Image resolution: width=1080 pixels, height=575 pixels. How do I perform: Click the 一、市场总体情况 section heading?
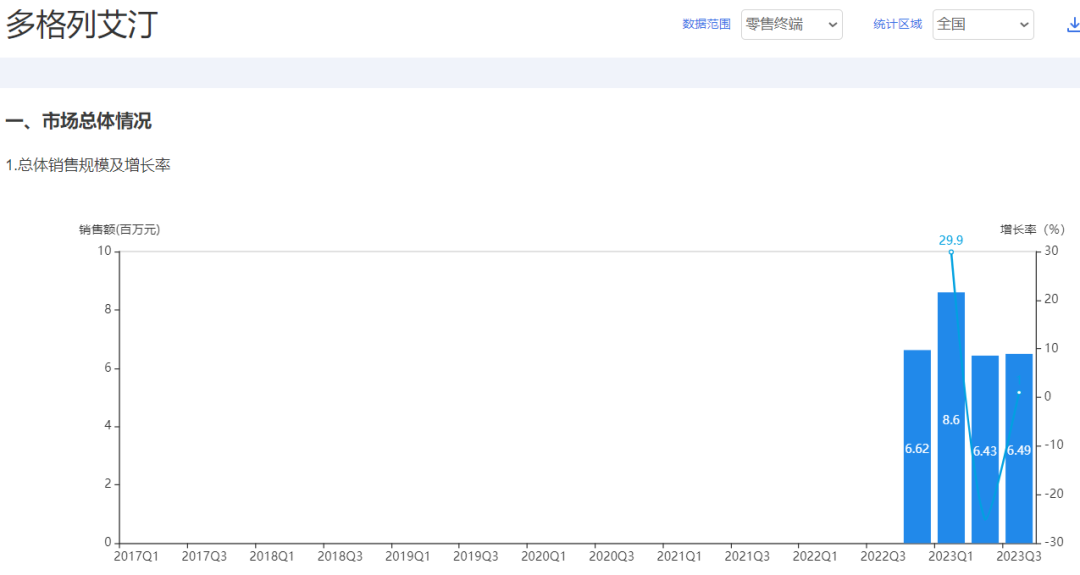(x=79, y=121)
